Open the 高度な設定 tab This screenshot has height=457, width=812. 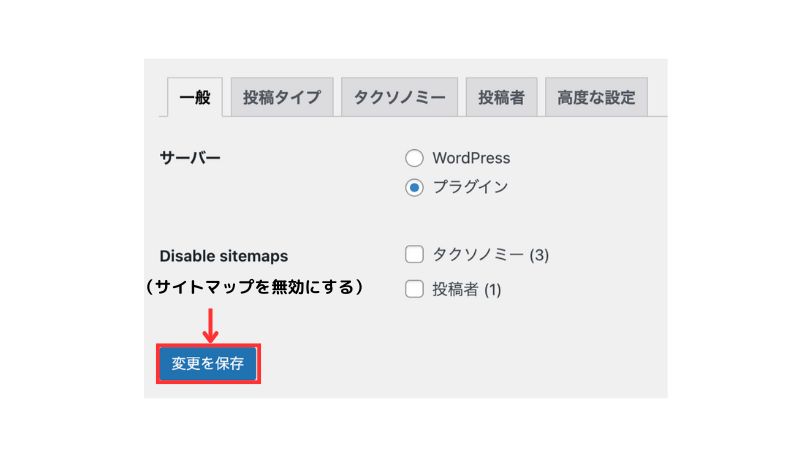596,98
